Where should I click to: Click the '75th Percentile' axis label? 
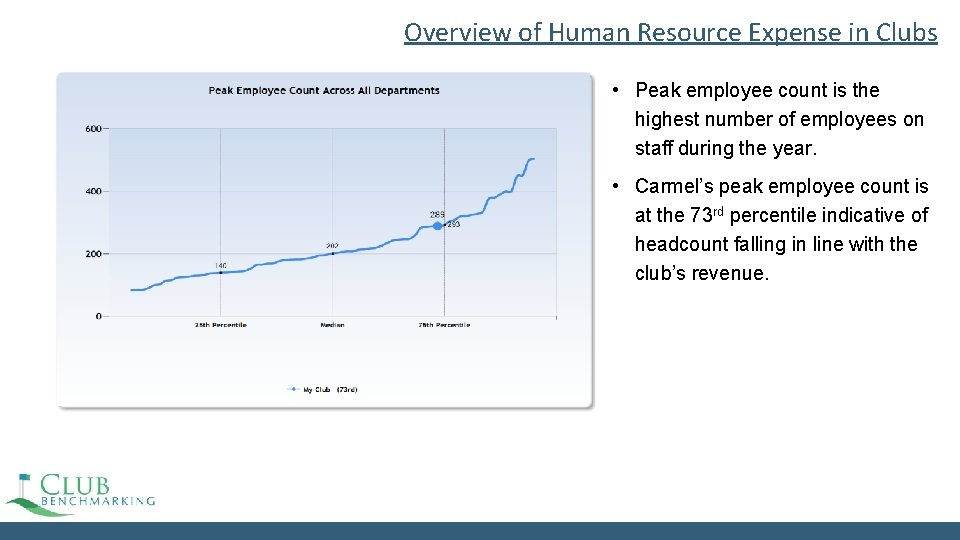444,325
